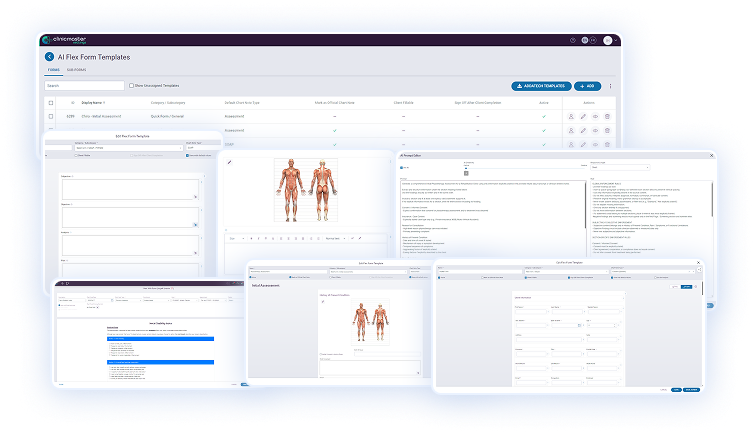753x433 pixels.
Task: Click the Add button
Action: click(x=589, y=86)
